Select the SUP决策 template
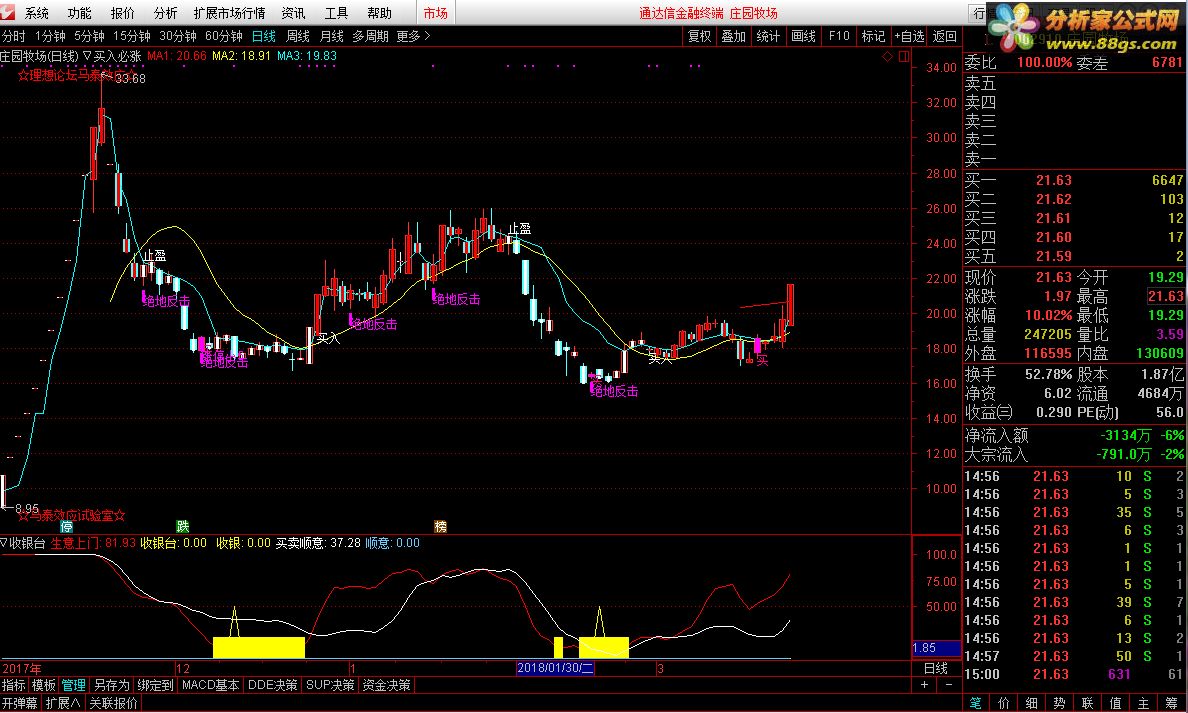This screenshot has height=713, width=1188. click(330, 685)
